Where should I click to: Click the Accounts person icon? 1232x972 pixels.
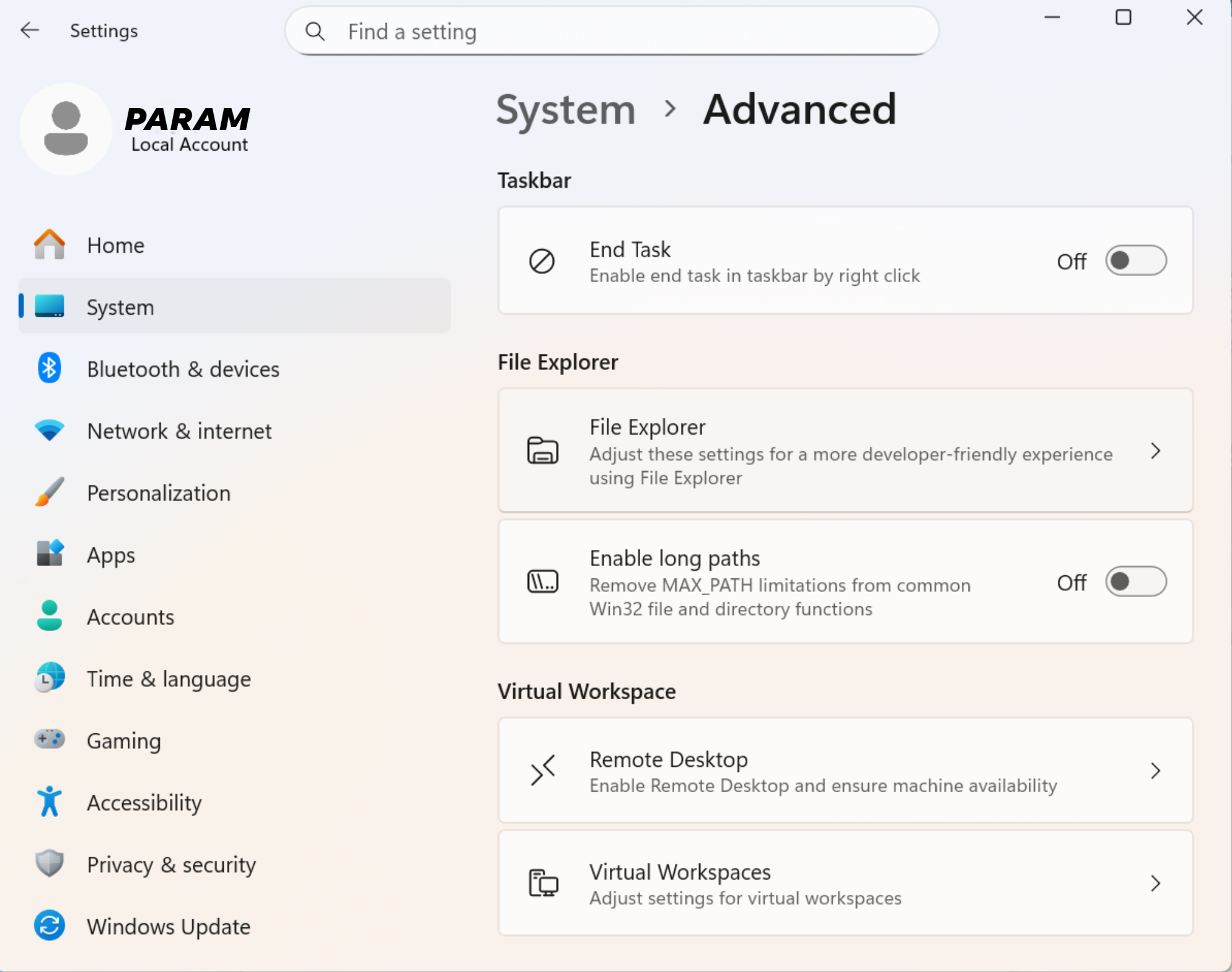pyautogui.click(x=50, y=616)
